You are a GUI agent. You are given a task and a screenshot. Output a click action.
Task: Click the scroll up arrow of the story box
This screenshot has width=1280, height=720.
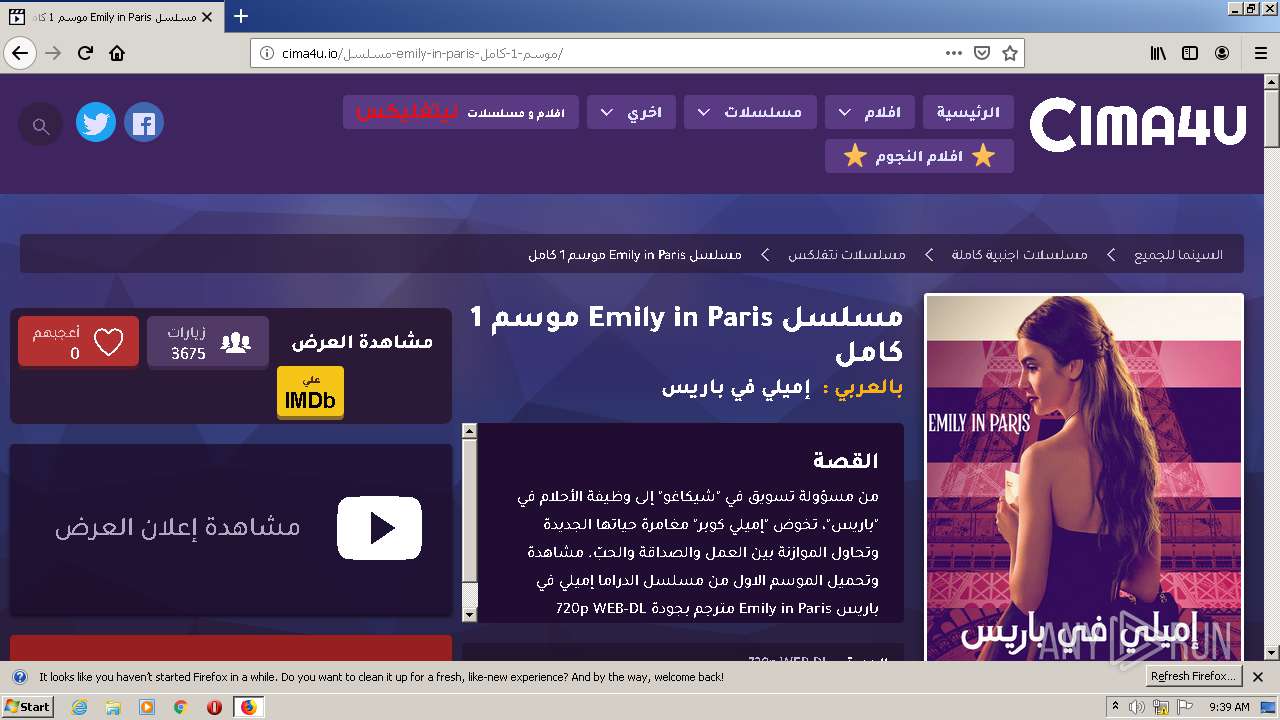(x=469, y=431)
